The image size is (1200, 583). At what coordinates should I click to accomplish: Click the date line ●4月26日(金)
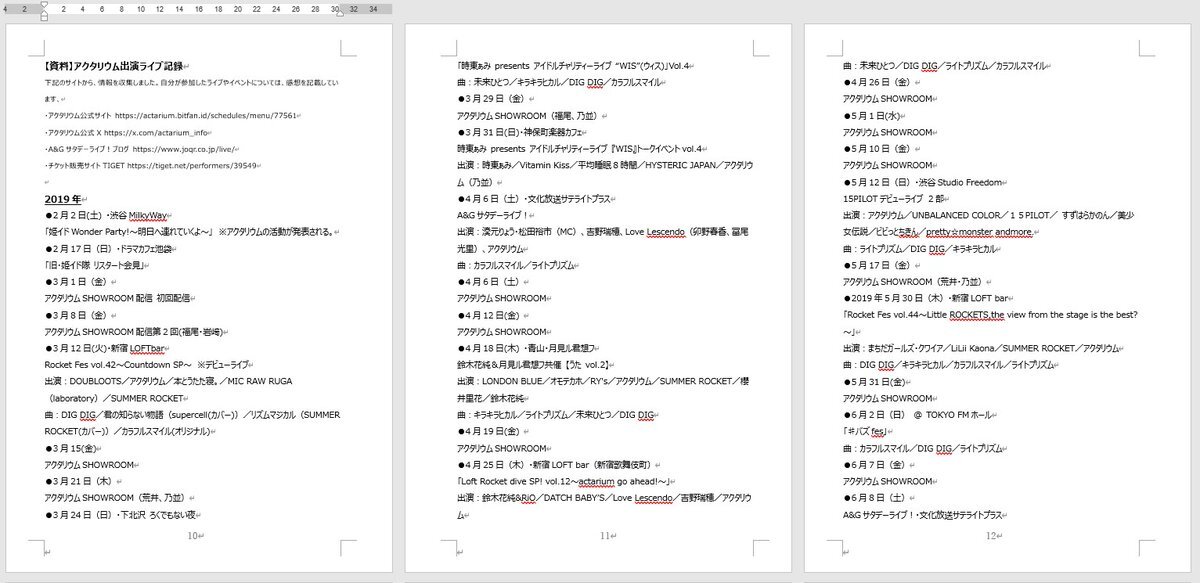[877, 82]
